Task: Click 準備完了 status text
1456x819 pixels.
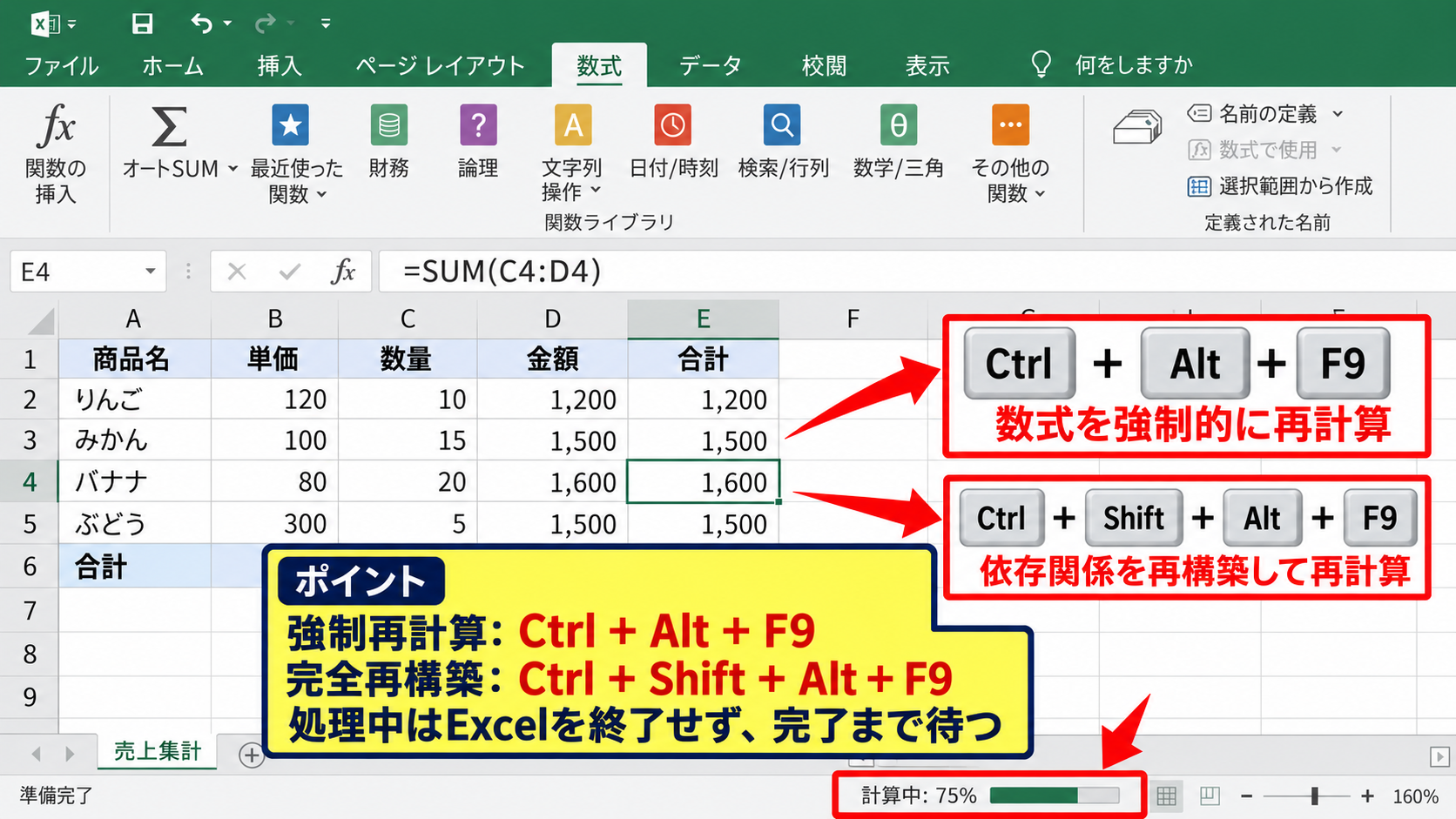Action: (56, 796)
